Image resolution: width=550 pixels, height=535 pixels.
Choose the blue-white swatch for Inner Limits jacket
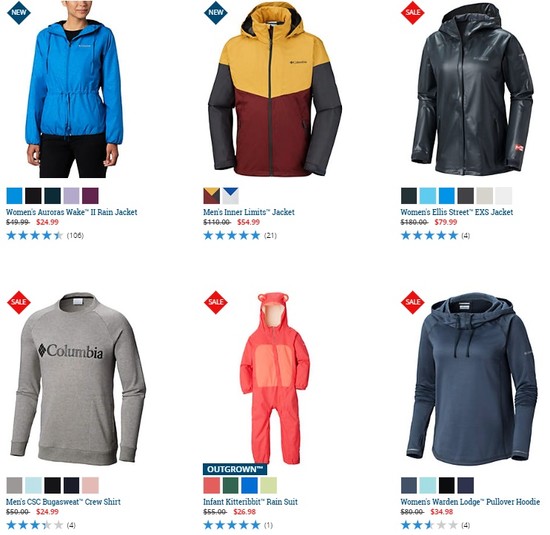pyautogui.click(x=230, y=196)
